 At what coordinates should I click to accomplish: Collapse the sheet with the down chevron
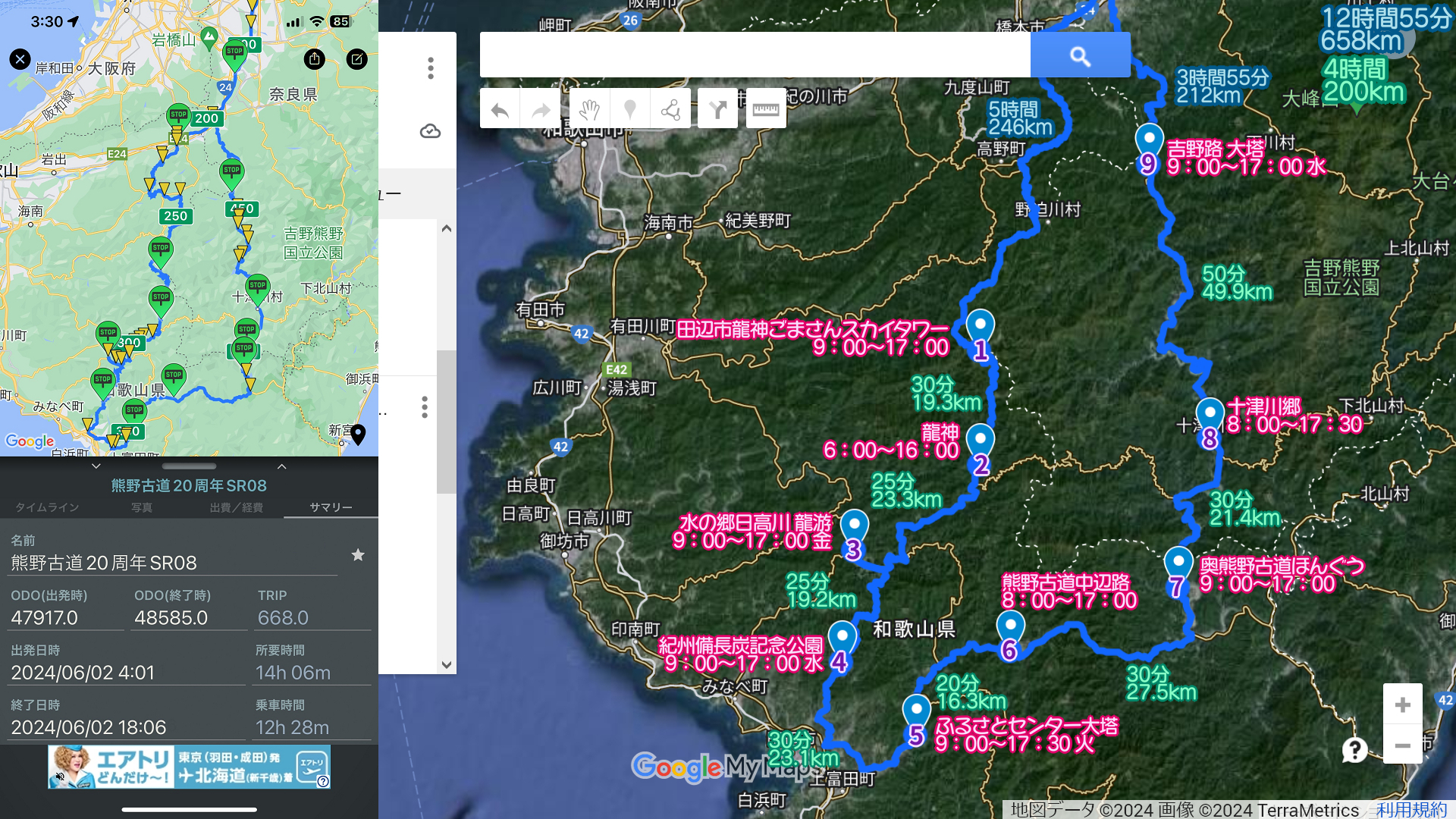[x=96, y=466]
